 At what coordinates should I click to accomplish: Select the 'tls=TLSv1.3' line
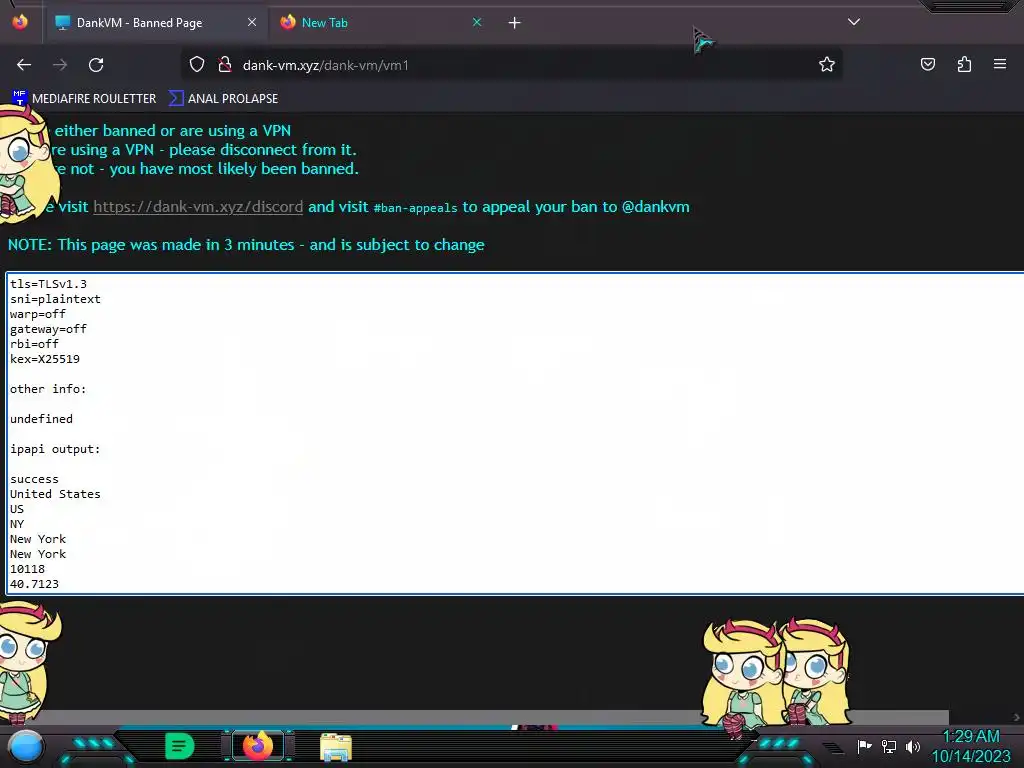point(48,284)
